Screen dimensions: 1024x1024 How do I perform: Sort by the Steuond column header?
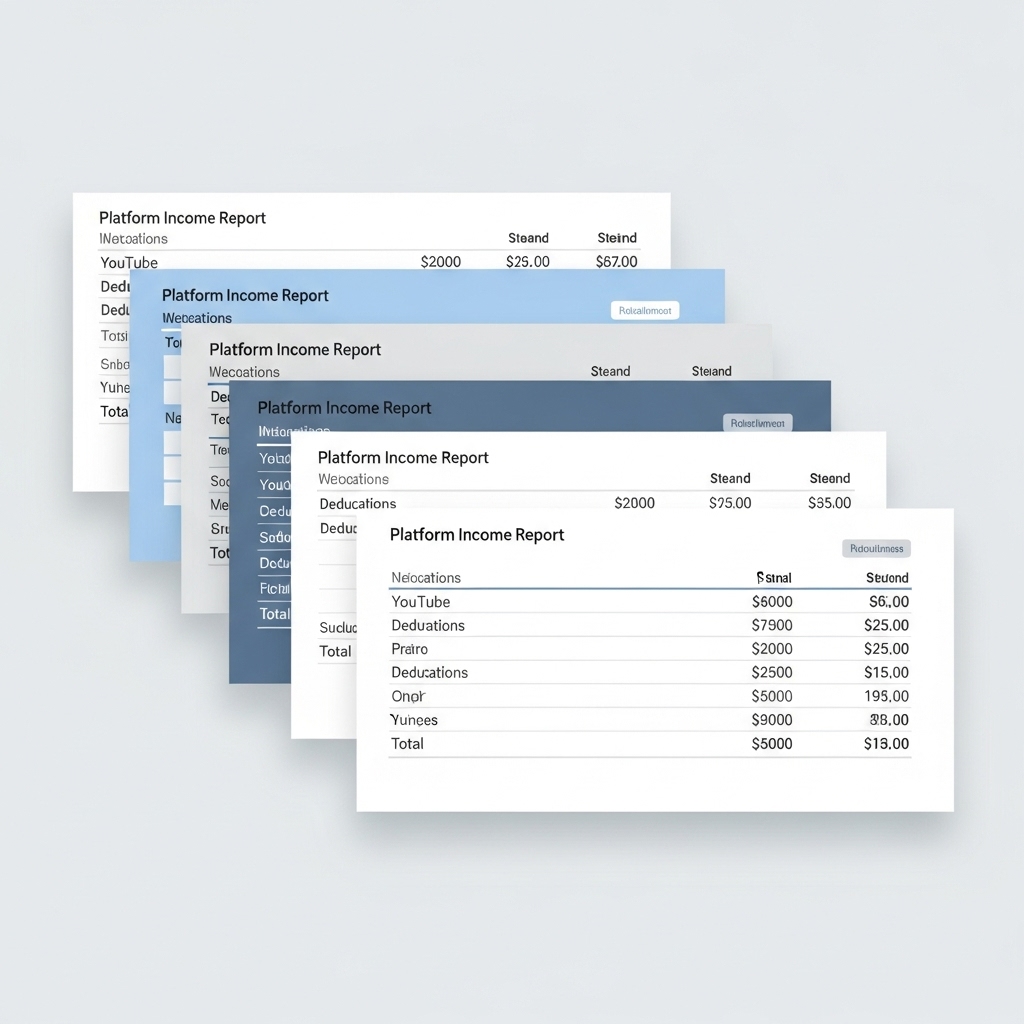pyautogui.click(x=888, y=578)
